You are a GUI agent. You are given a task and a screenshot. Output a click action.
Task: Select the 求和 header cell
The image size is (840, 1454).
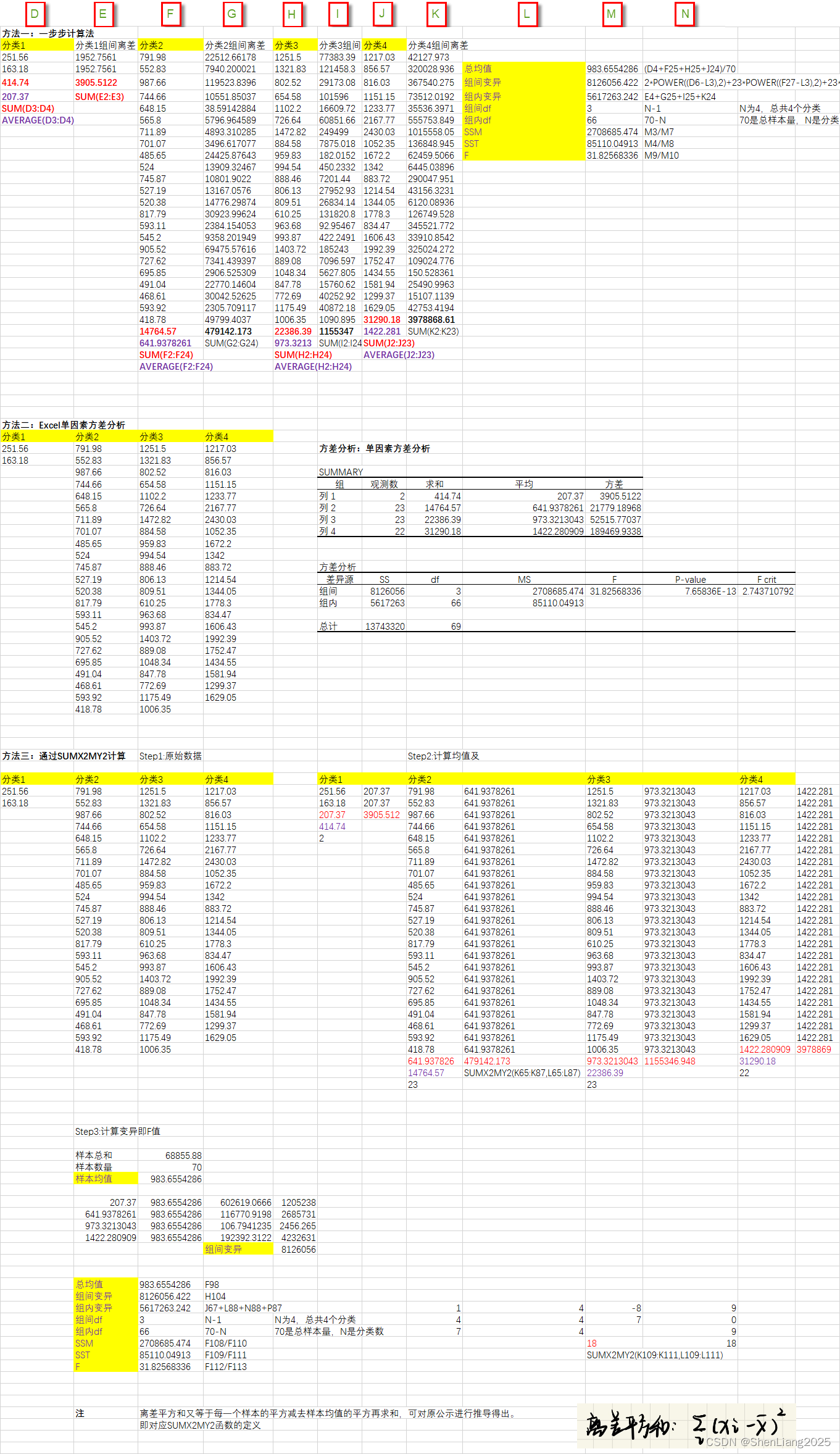[435, 484]
